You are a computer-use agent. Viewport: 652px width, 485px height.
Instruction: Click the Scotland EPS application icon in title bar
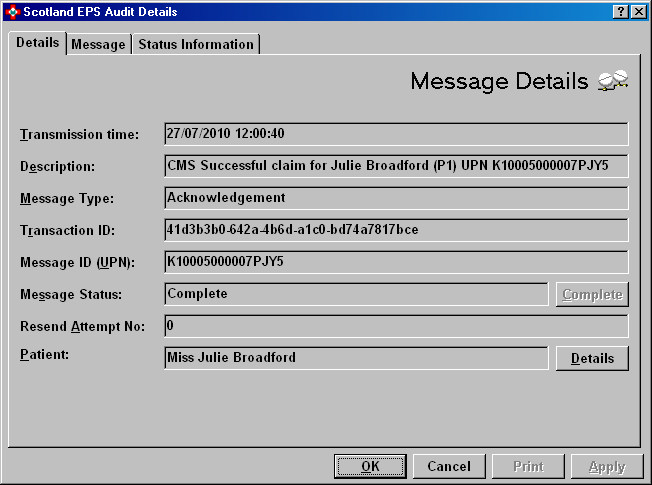click(x=11, y=11)
